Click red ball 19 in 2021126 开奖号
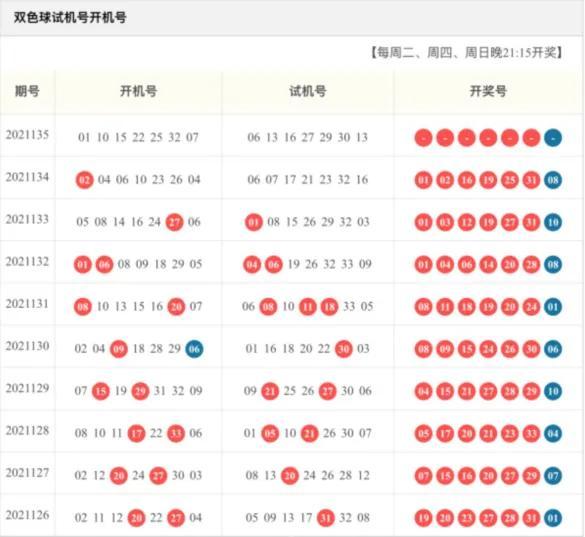 [x=423, y=518]
